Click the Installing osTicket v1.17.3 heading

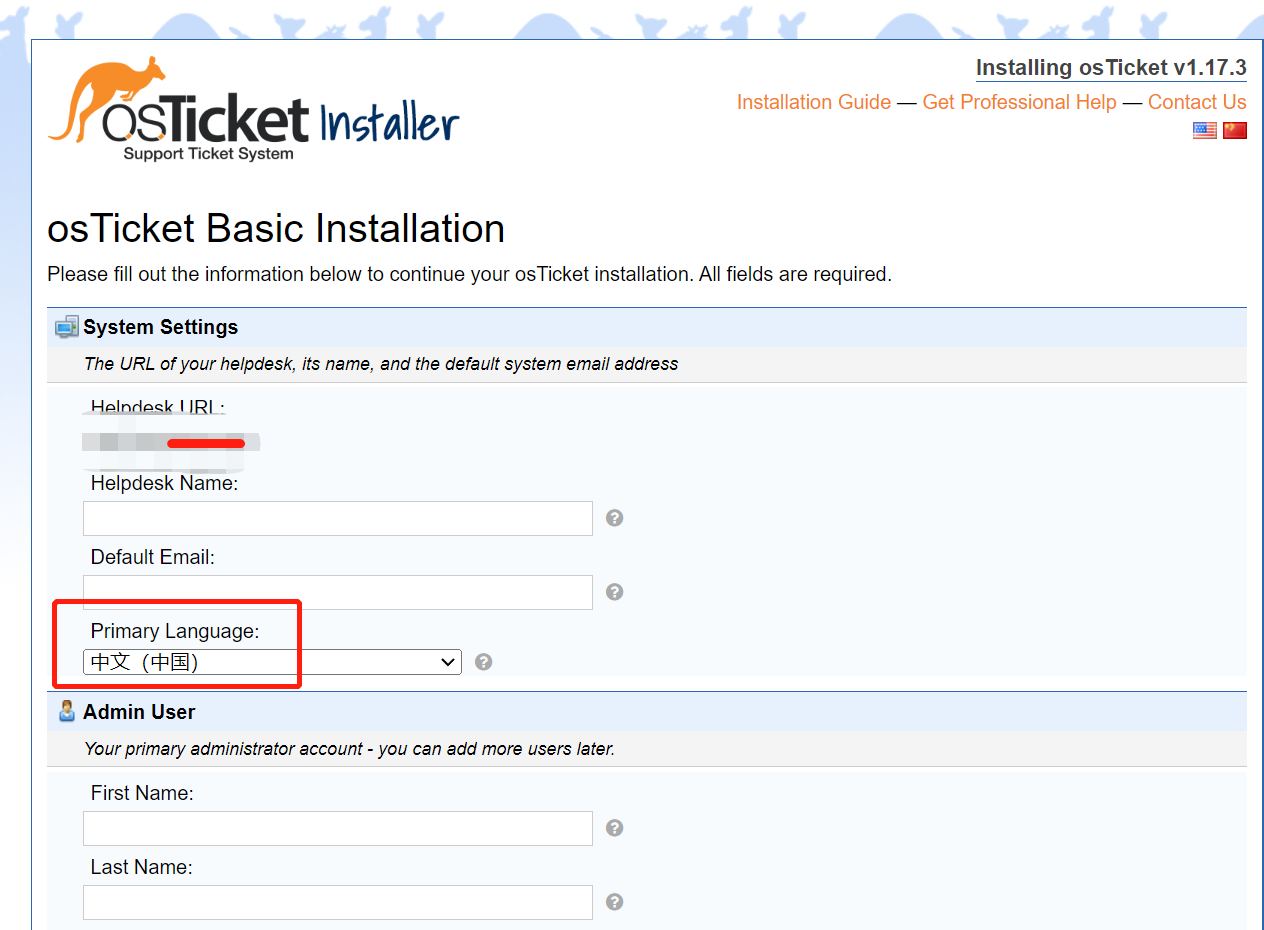(1111, 68)
